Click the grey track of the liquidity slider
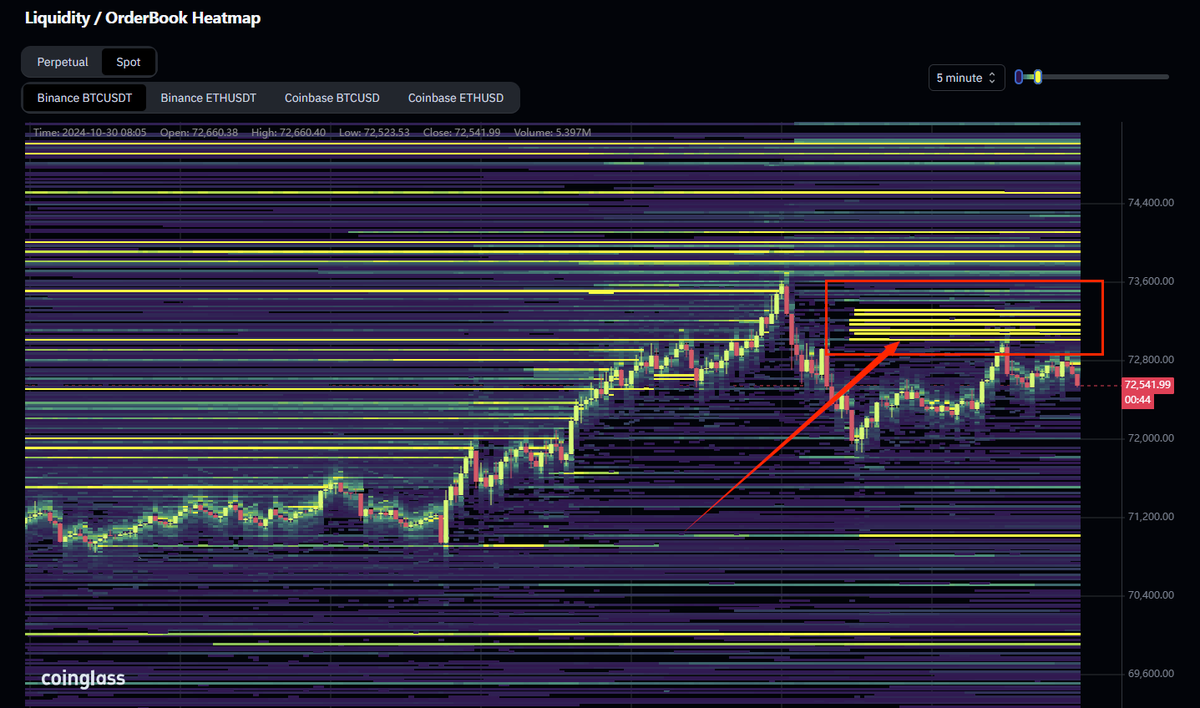This screenshot has height=708, width=1200. [1105, 77]
